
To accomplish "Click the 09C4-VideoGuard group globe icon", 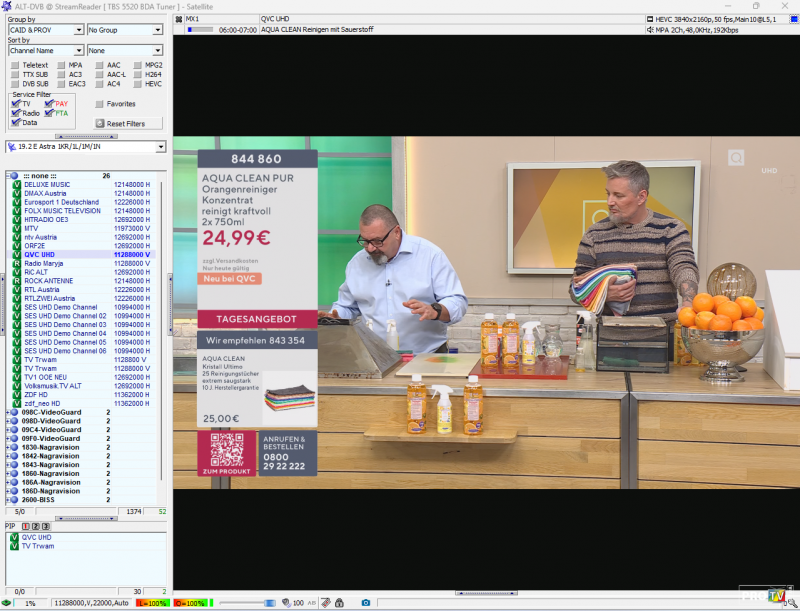I will [x=15, y=429].
